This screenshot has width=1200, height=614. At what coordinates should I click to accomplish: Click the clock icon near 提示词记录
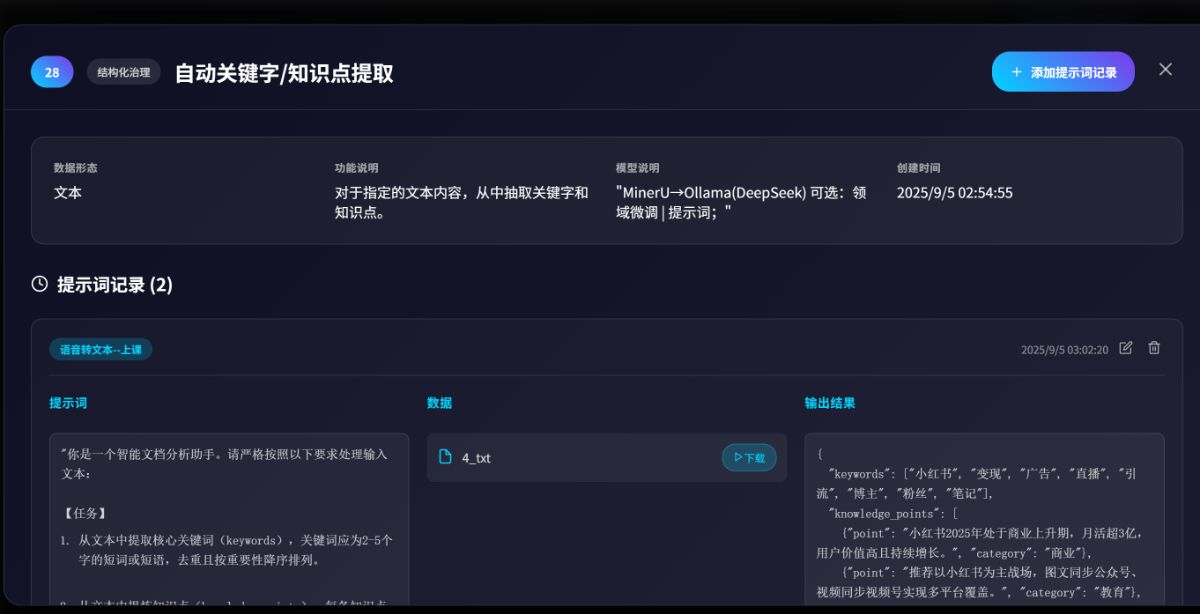click(38, 284)
